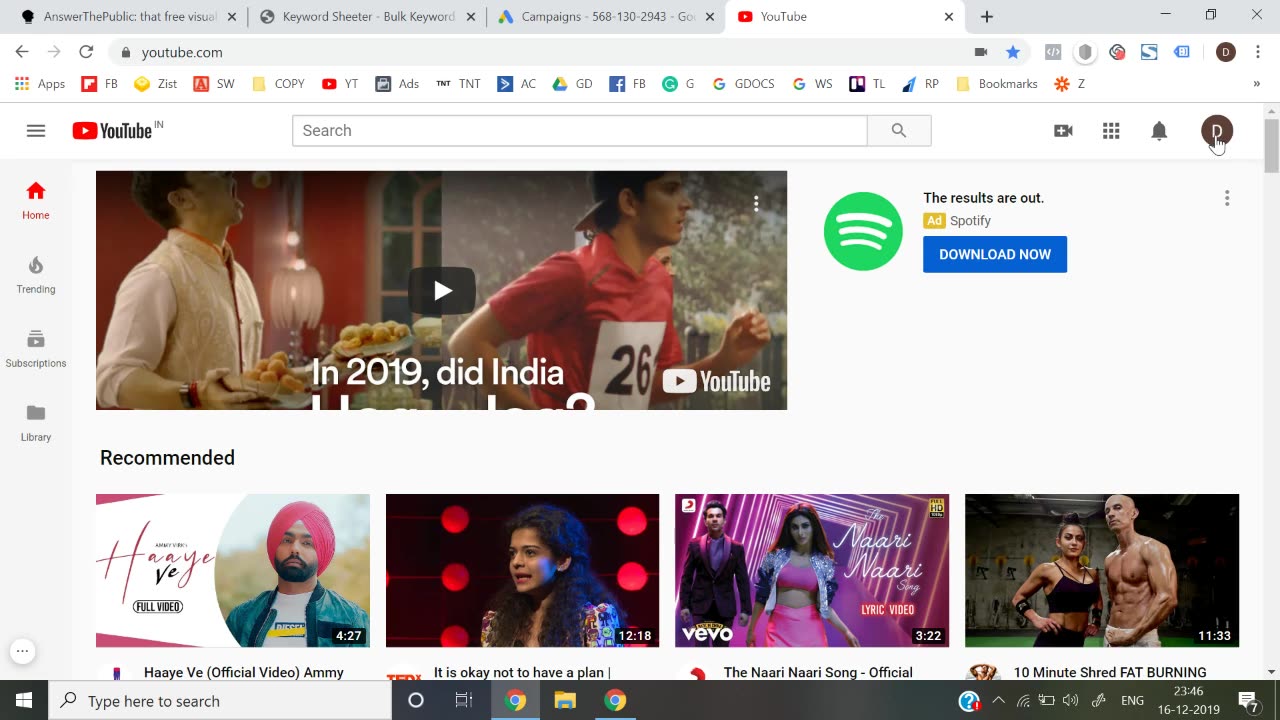Open Library in the sidebar
1280x720 pixels.
click(x=36, y=422)
